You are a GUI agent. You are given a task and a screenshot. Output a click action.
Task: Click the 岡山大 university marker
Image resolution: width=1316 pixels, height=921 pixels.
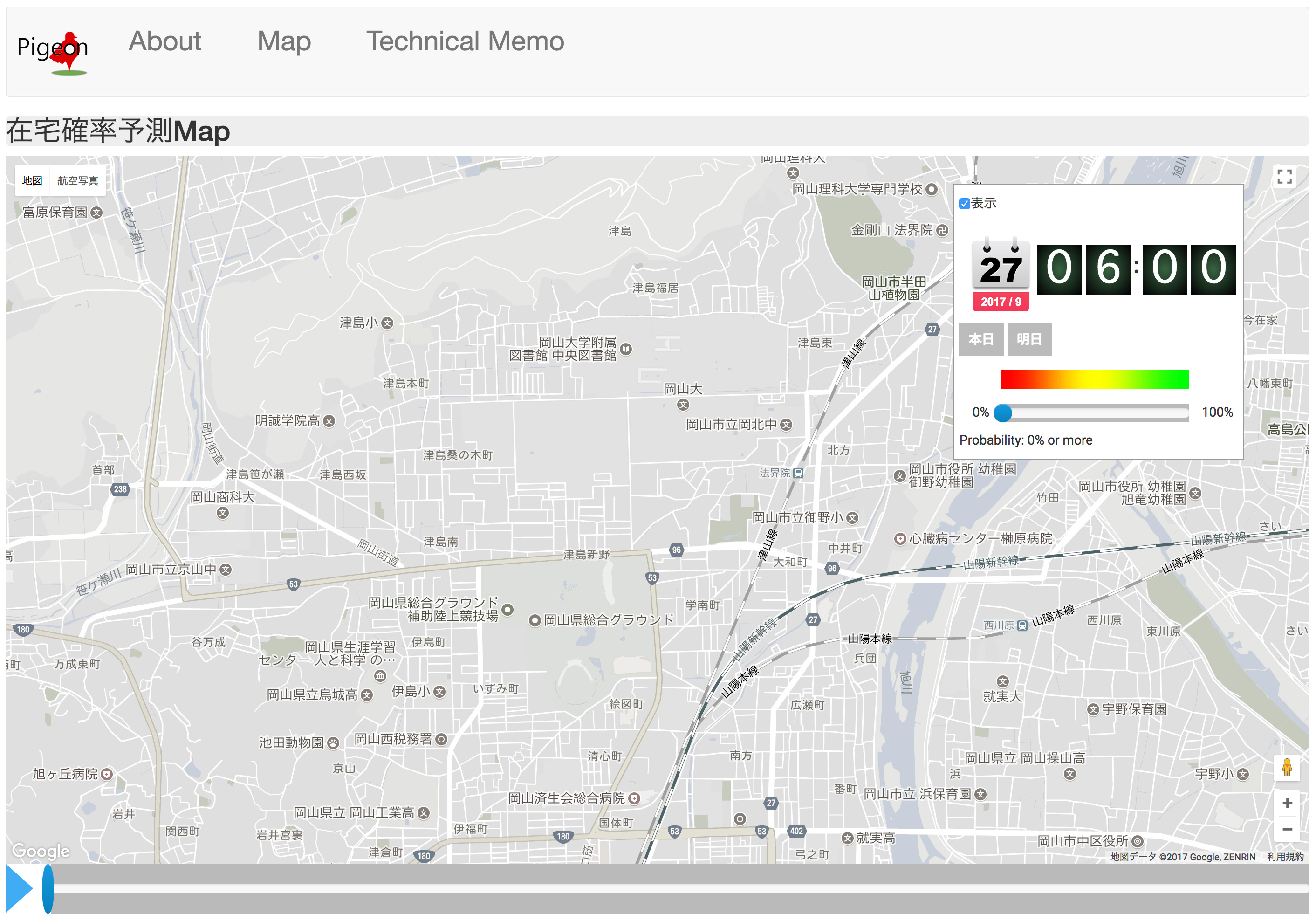coord(683,405)
